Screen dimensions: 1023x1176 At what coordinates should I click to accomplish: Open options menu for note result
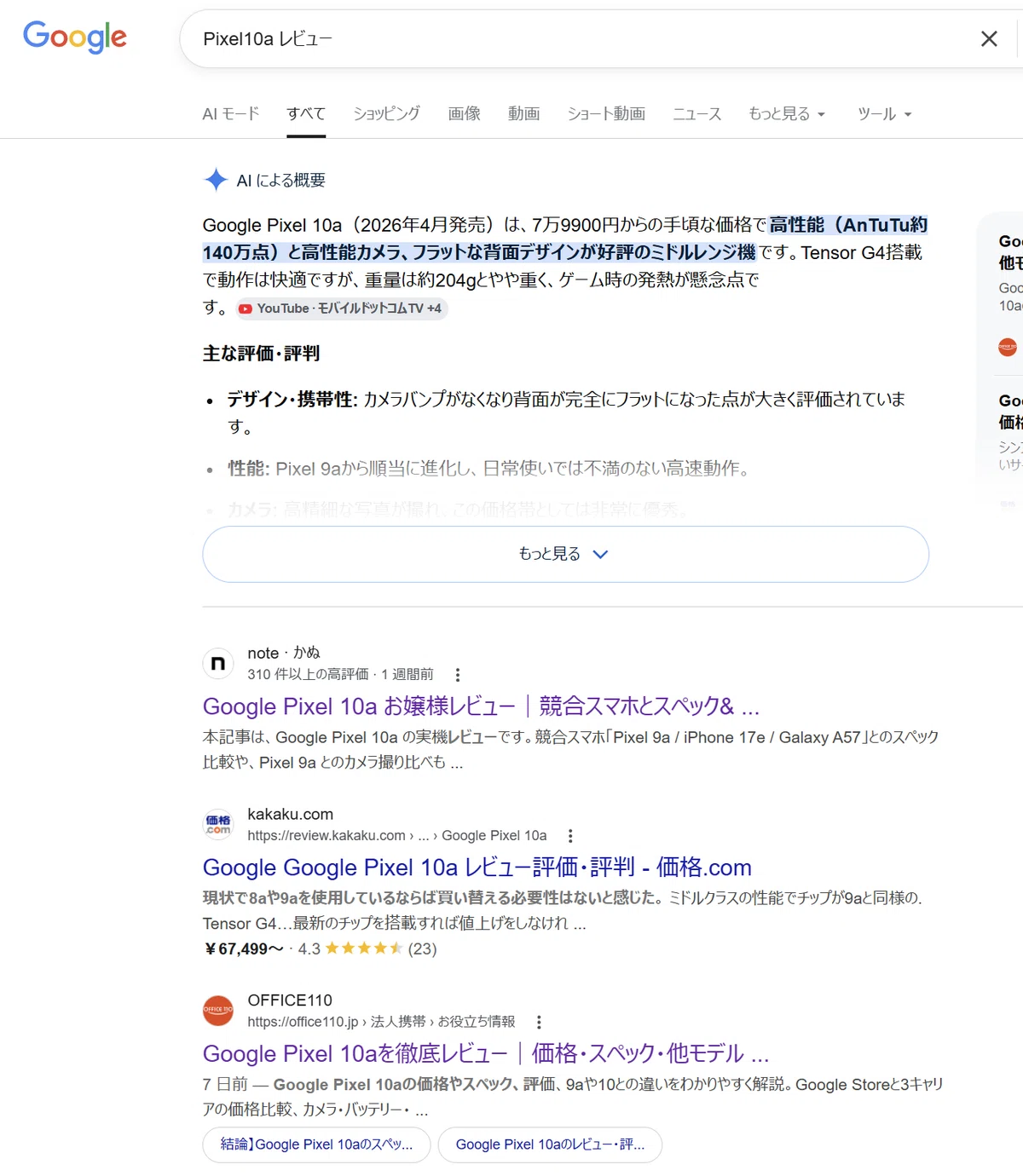click(x=458, y=675)
